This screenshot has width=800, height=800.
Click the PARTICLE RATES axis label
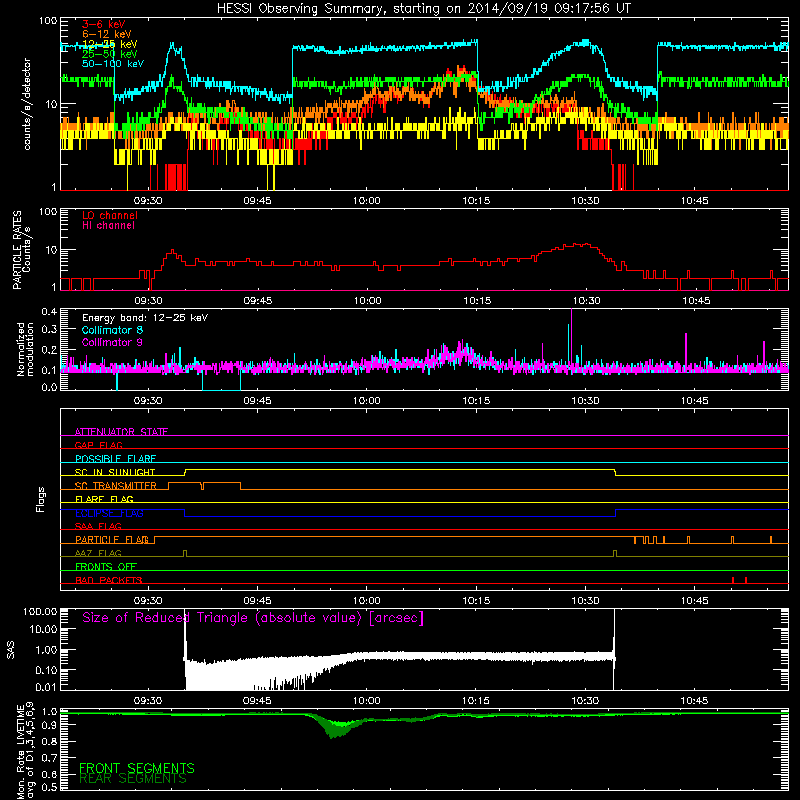pos(17,250)
